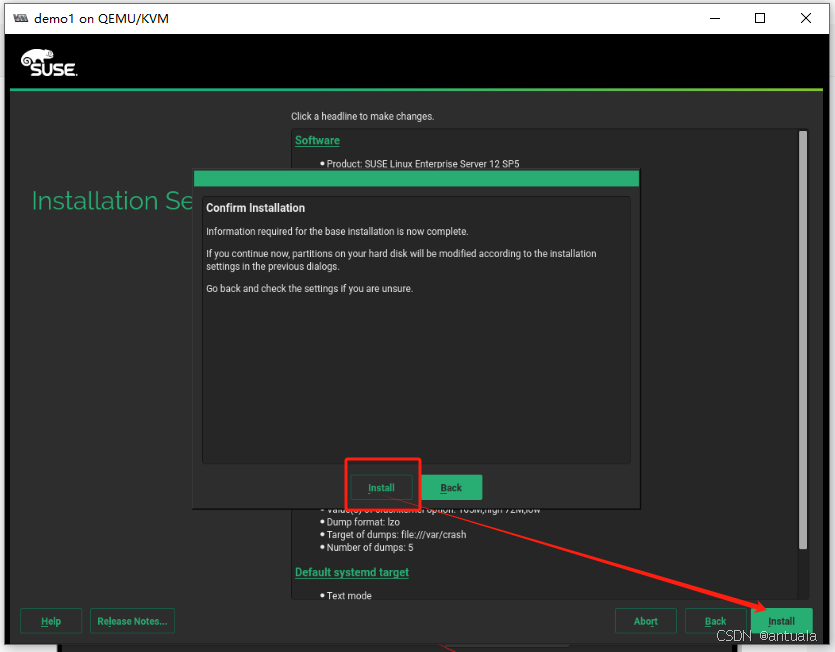Close the demo1 QEMU/KVM window
The height and width of the screenshot is (652, 835).
pyautogui.click(x=806, y=19)
